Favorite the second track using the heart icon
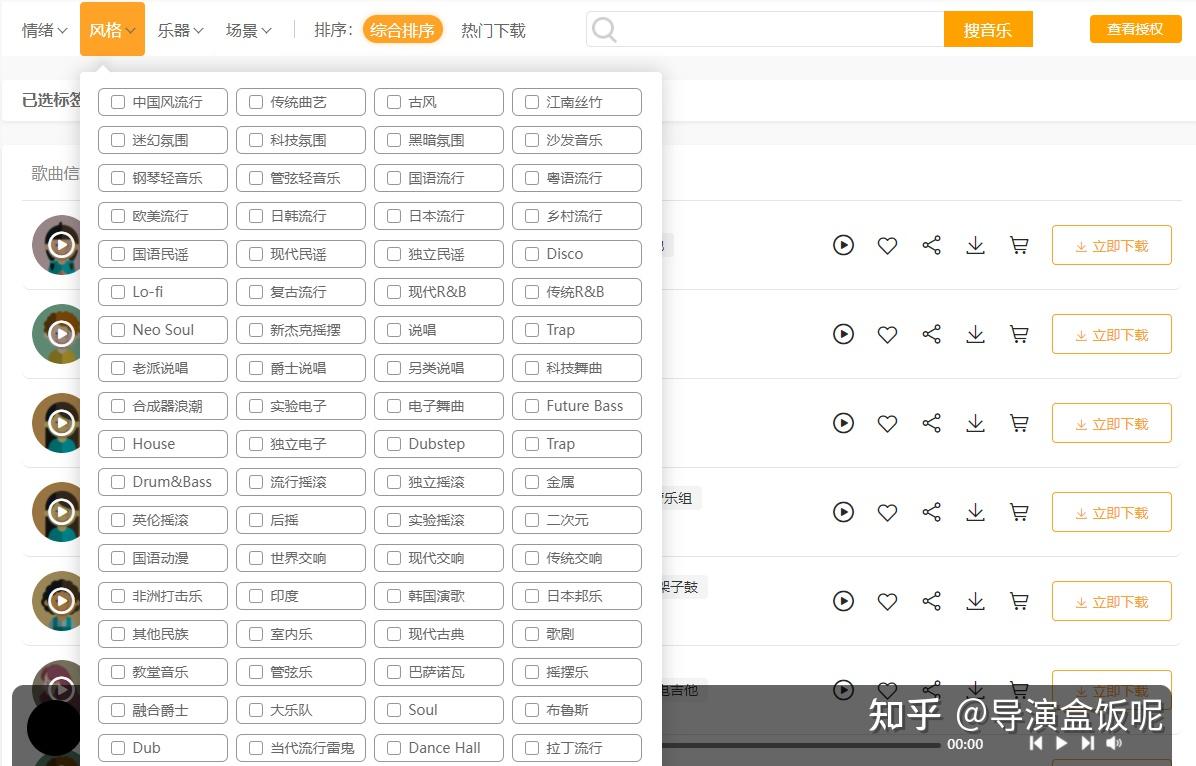Viewport: 1196px width, 766px height. click(x=888, y=334)
